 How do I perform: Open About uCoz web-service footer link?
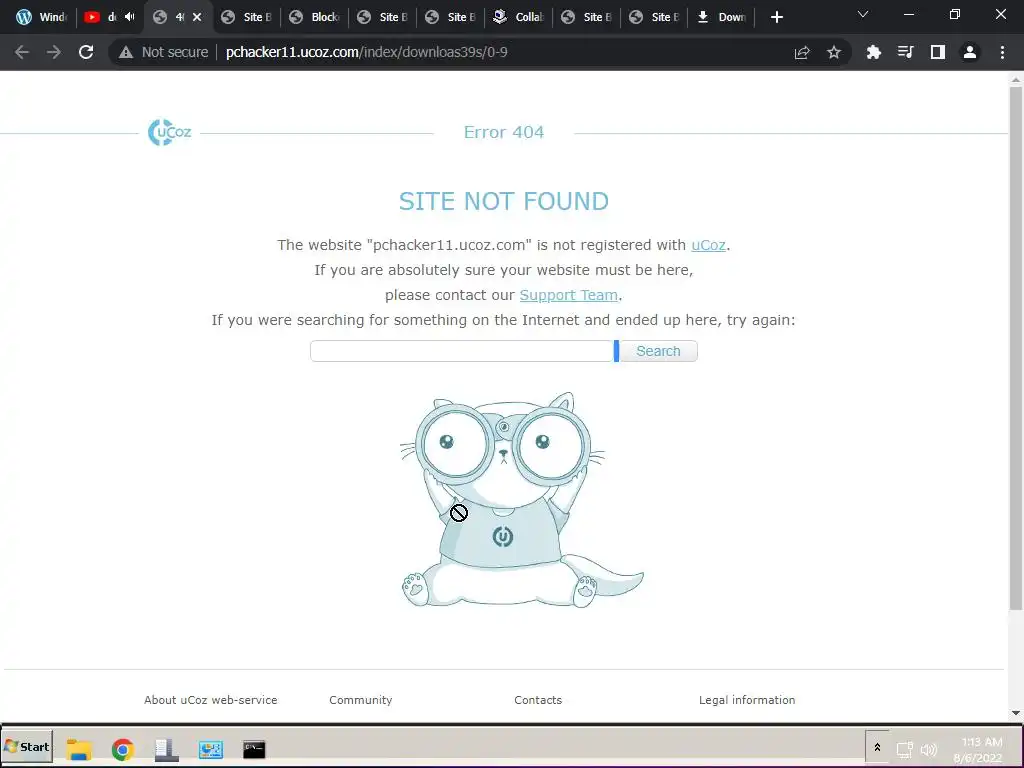pos(210,700)
